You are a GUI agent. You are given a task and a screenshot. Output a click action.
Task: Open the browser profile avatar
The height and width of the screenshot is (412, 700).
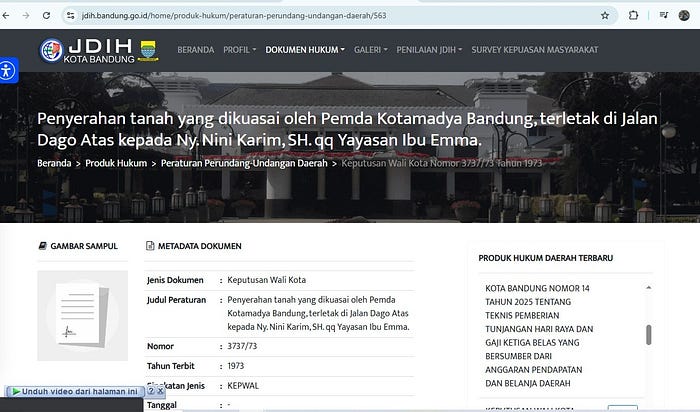pyautogui.click(x=684, y=16)
